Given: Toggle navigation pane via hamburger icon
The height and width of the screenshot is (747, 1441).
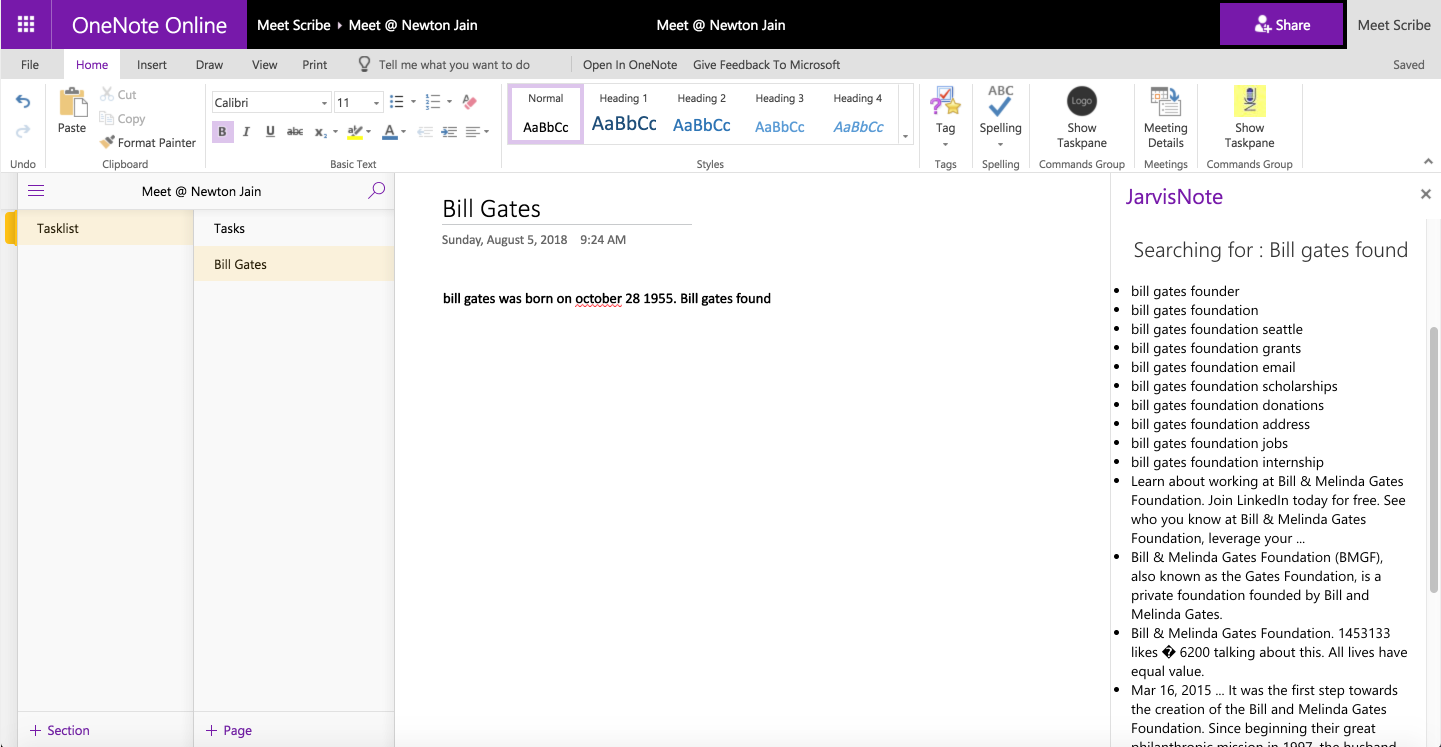Looking at the screenshot, I should click(x=36, y=191).
